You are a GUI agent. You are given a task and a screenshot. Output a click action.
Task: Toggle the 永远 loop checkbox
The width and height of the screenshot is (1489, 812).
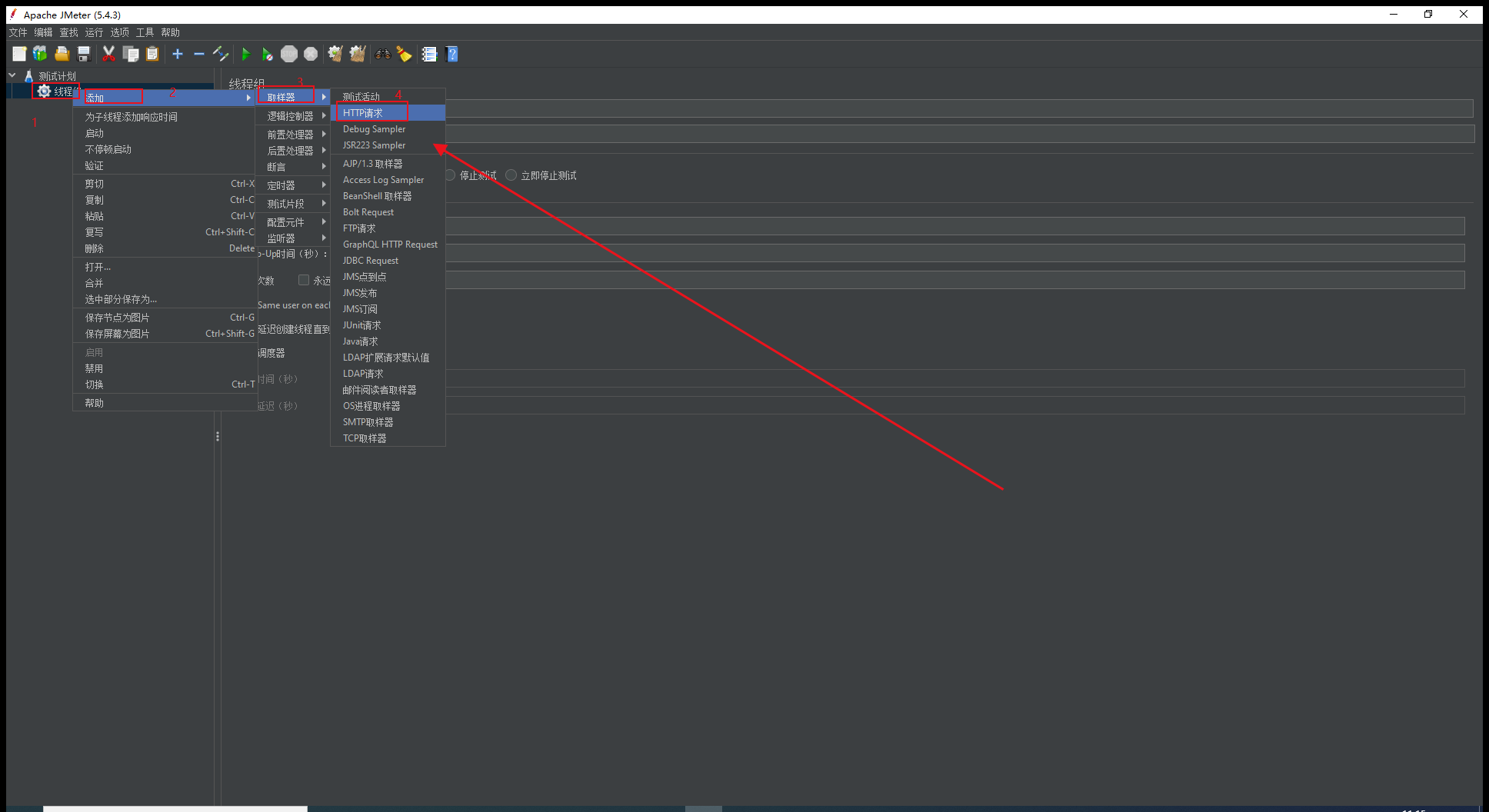coord(304,280)
